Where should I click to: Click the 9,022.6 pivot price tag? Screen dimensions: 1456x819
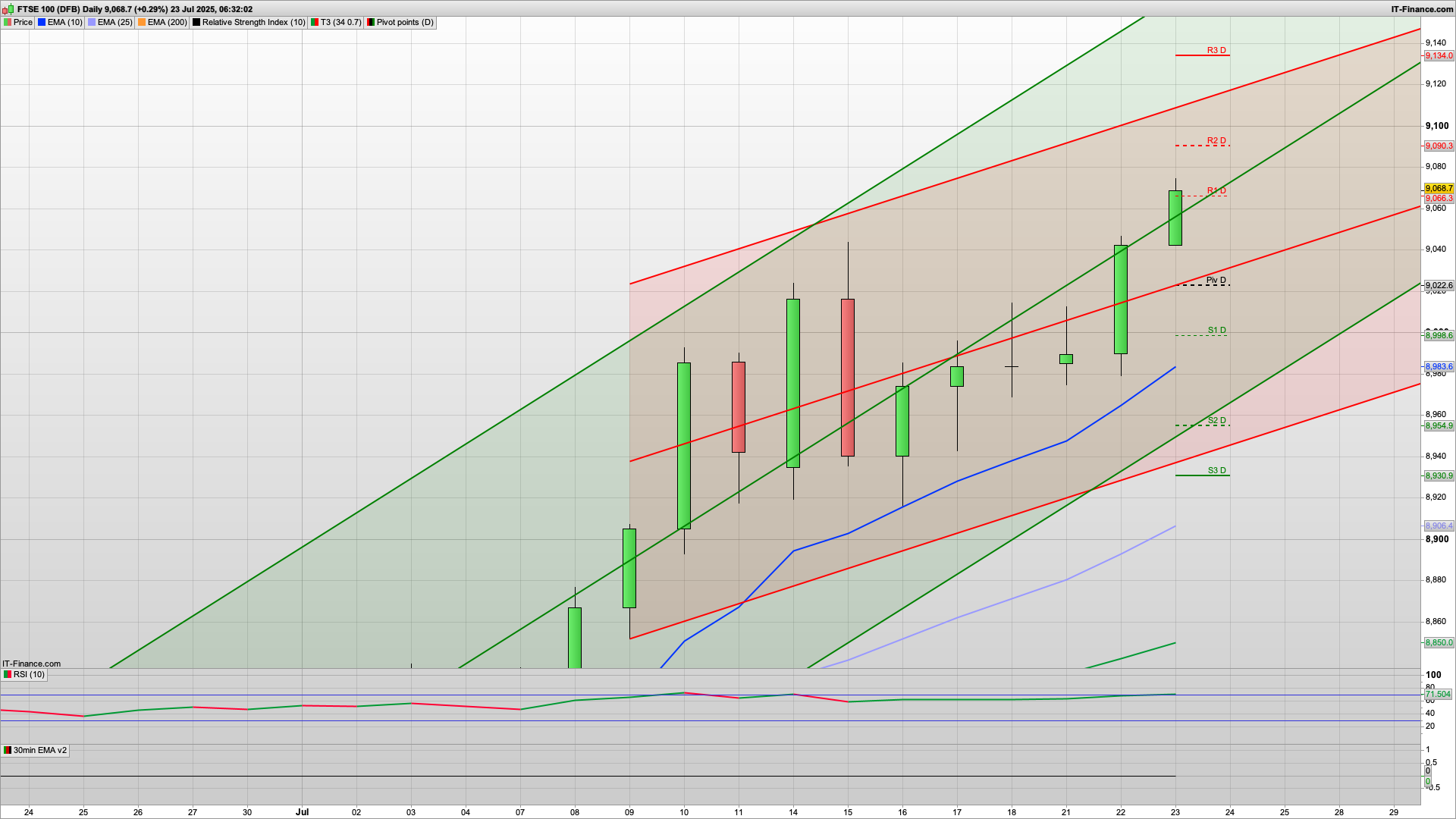point(1439,286)
